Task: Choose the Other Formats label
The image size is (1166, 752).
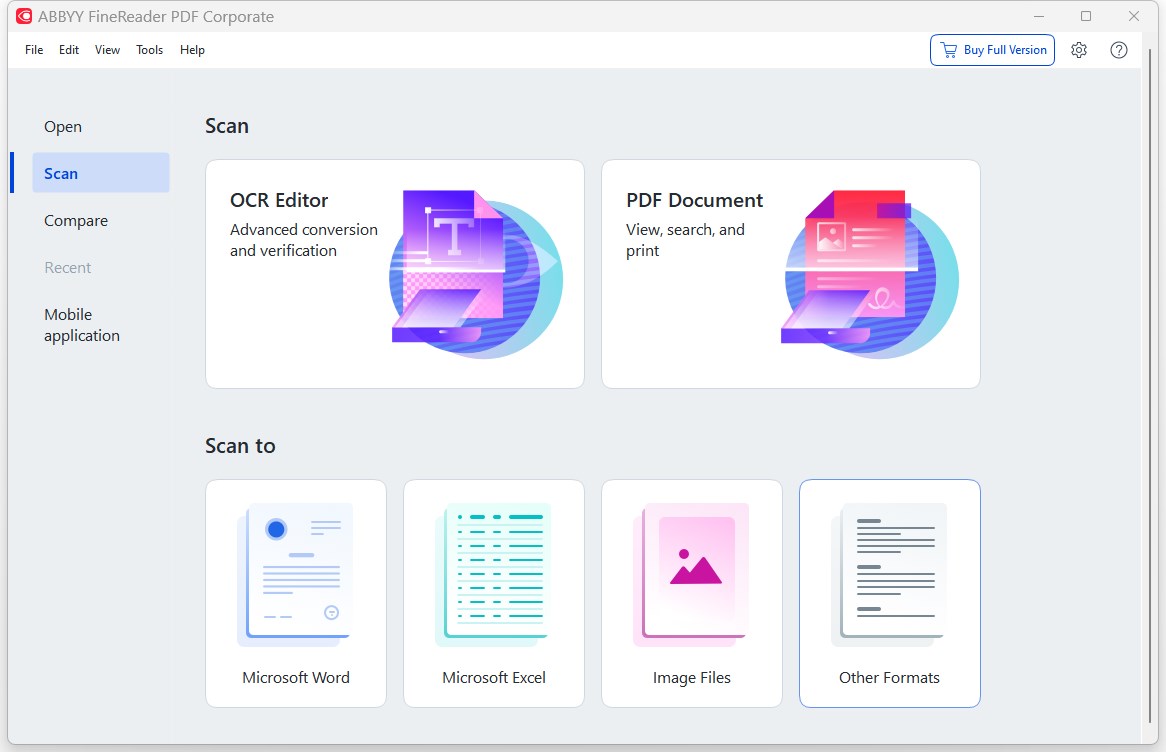Action: coord(889,678)
